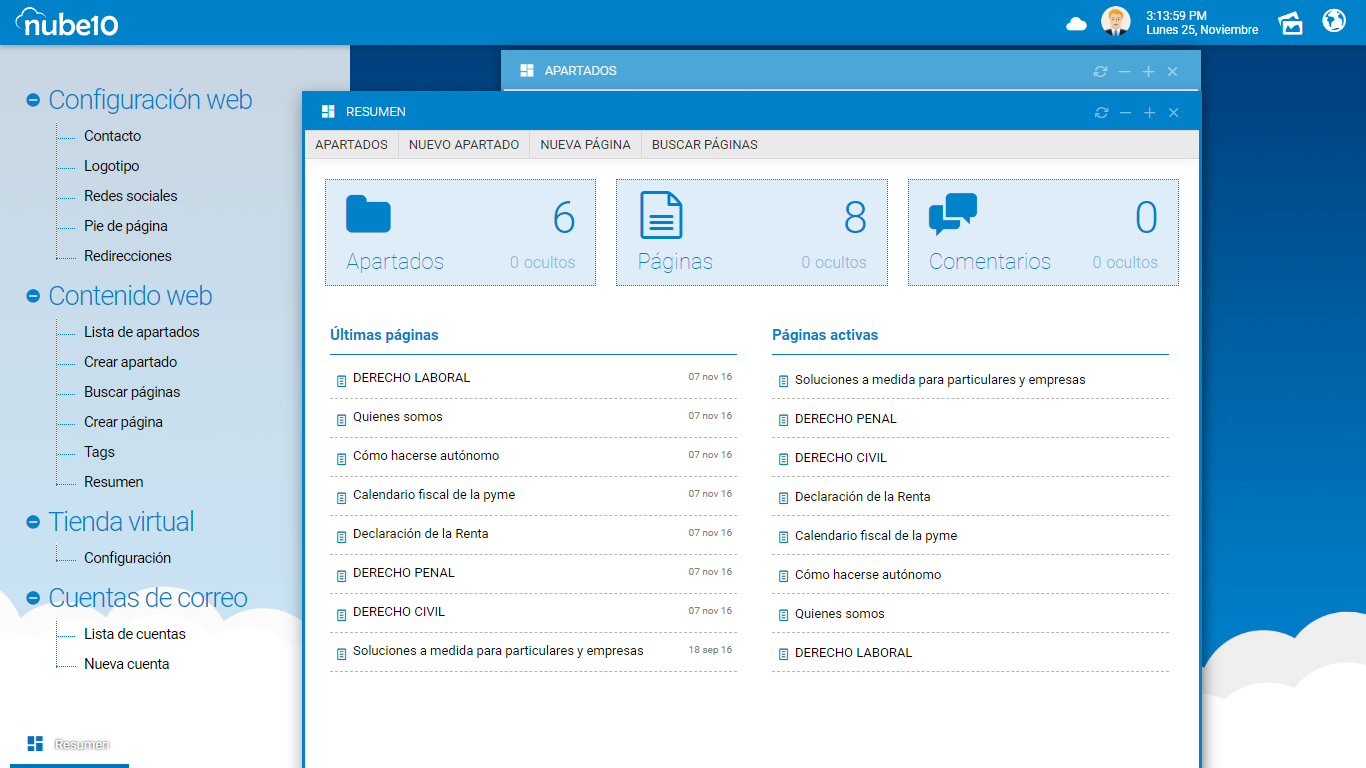Collapse the Contenido web section

pyautogui.click(x=33, y=296)
